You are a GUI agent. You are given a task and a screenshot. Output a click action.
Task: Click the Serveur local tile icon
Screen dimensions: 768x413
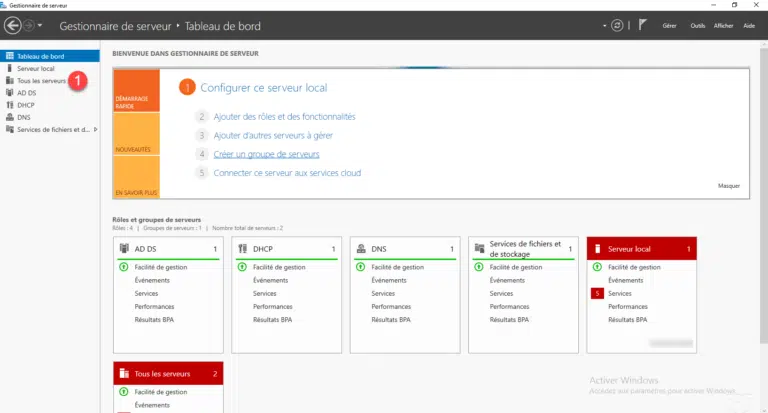[597, 248]
